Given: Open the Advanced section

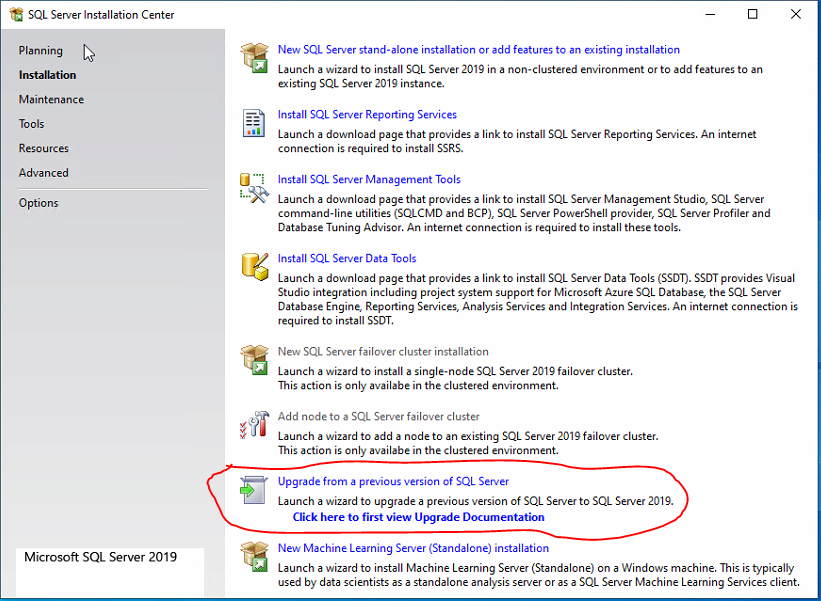Looking at the screenshot, I should (x=43, y=172).
